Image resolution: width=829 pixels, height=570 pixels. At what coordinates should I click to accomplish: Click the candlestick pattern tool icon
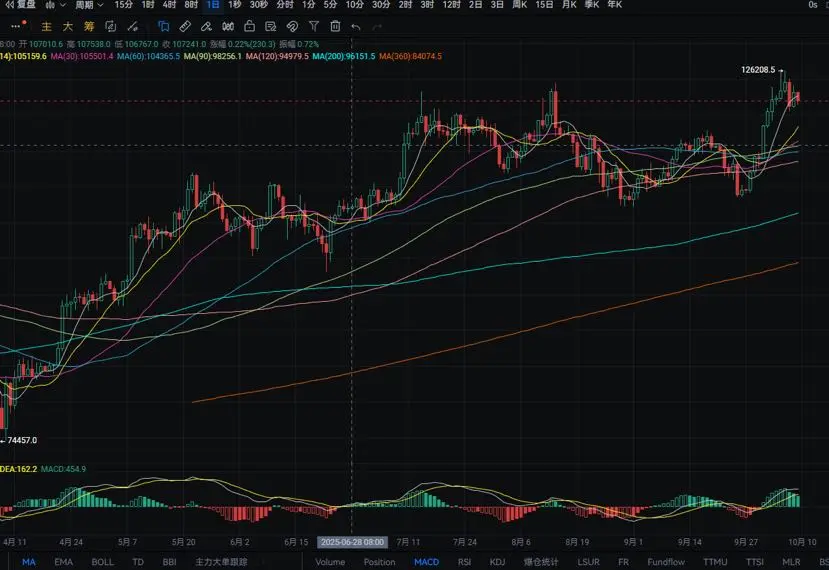tap(228, 26)
